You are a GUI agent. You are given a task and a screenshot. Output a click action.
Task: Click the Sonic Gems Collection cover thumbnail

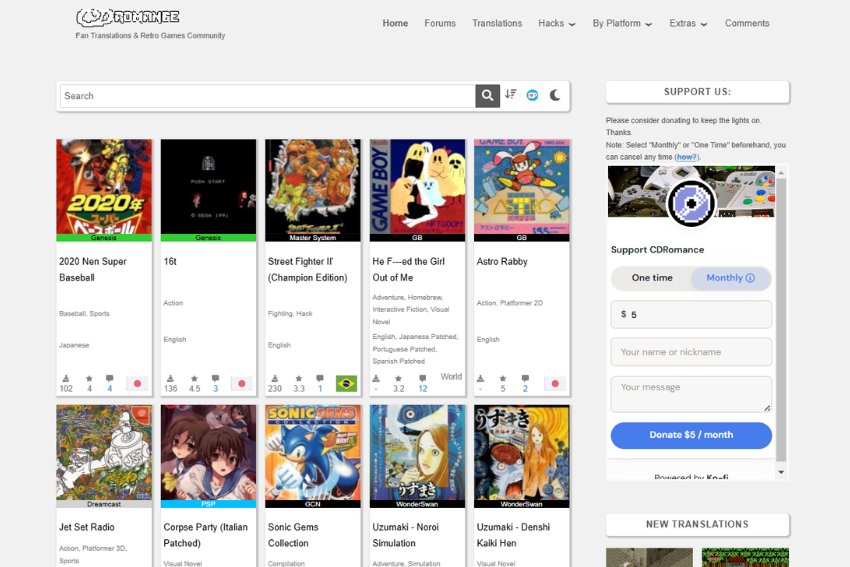coord(313,453)
